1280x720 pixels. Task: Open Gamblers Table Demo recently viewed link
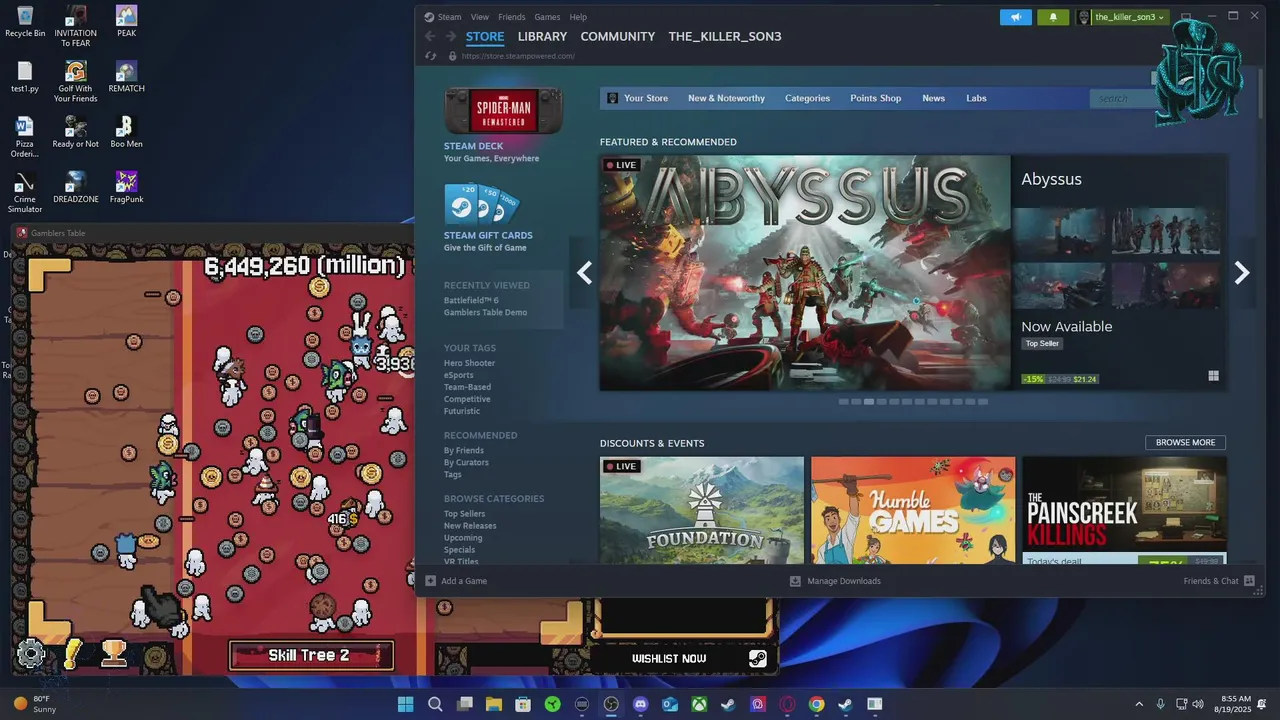coord(485,312)
